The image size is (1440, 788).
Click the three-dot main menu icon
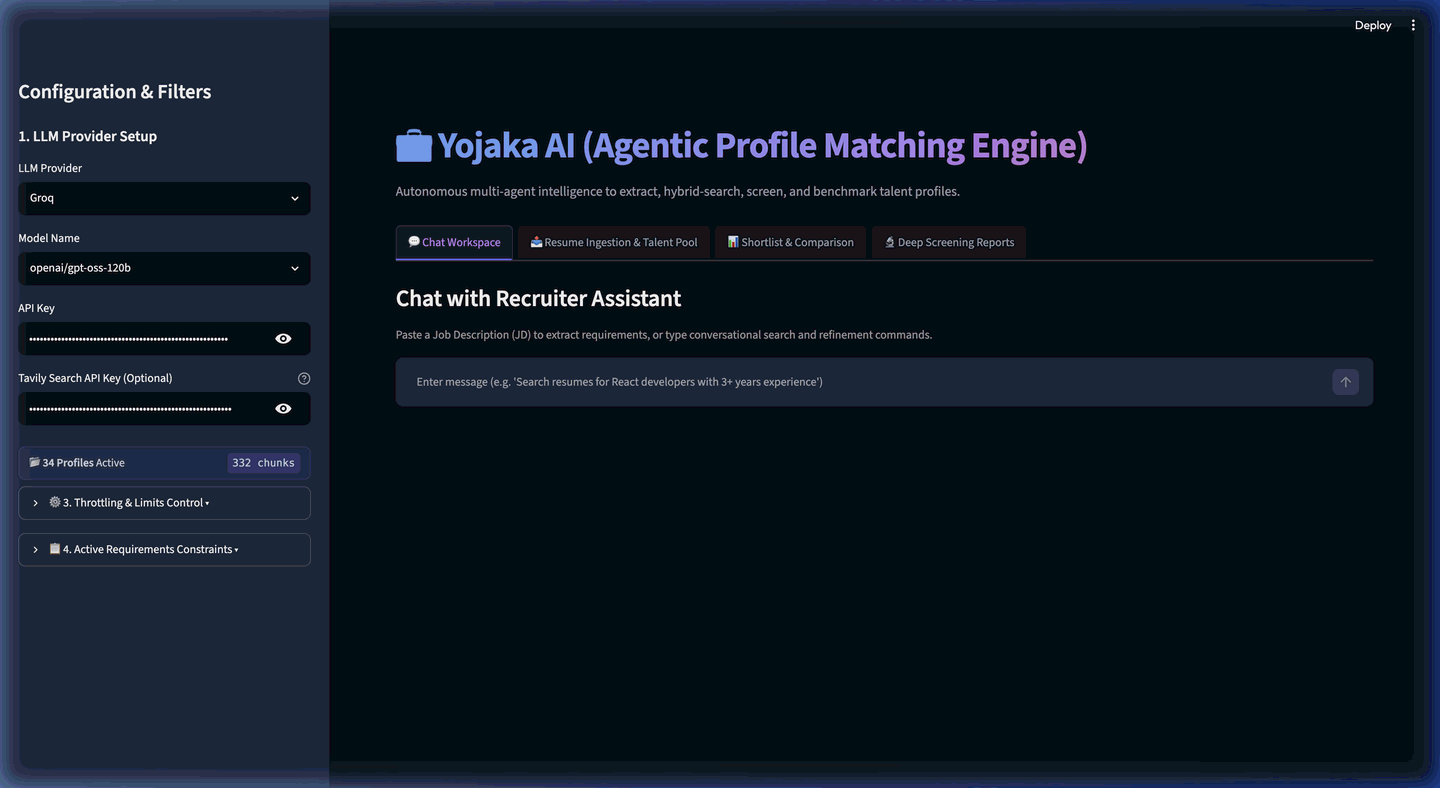[x=1413, y=25]
